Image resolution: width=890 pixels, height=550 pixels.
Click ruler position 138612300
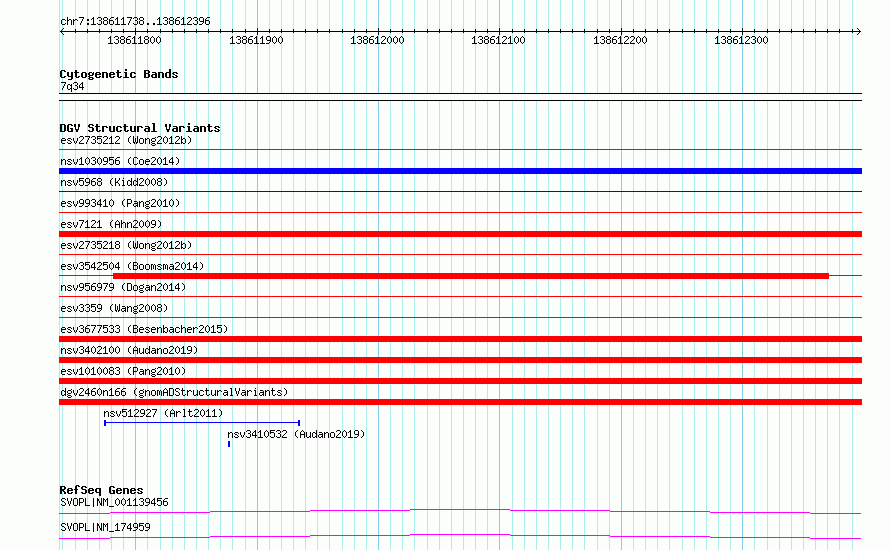tap(741, 40)
